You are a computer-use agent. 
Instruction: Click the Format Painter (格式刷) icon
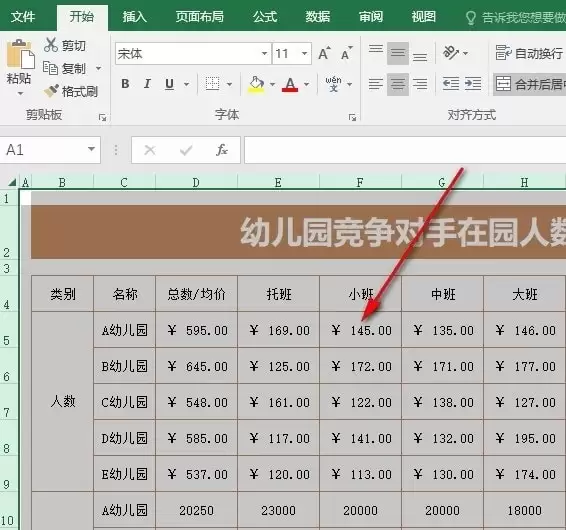click(51, 91)
